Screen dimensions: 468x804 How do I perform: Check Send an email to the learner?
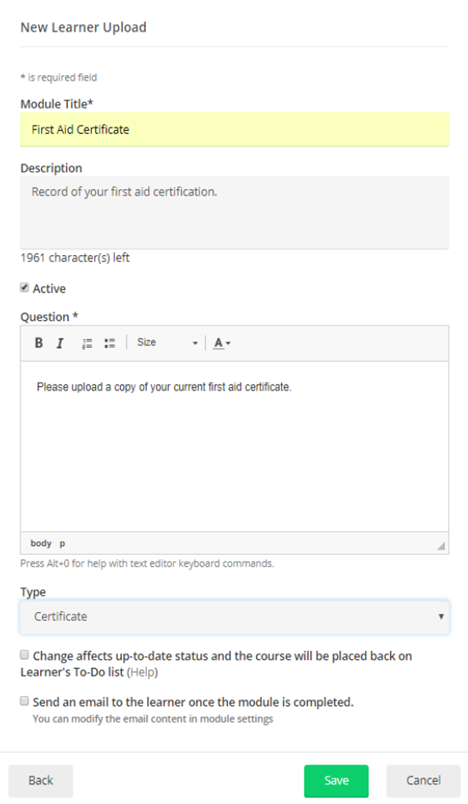pyautogui.click(x=24, y=701)
